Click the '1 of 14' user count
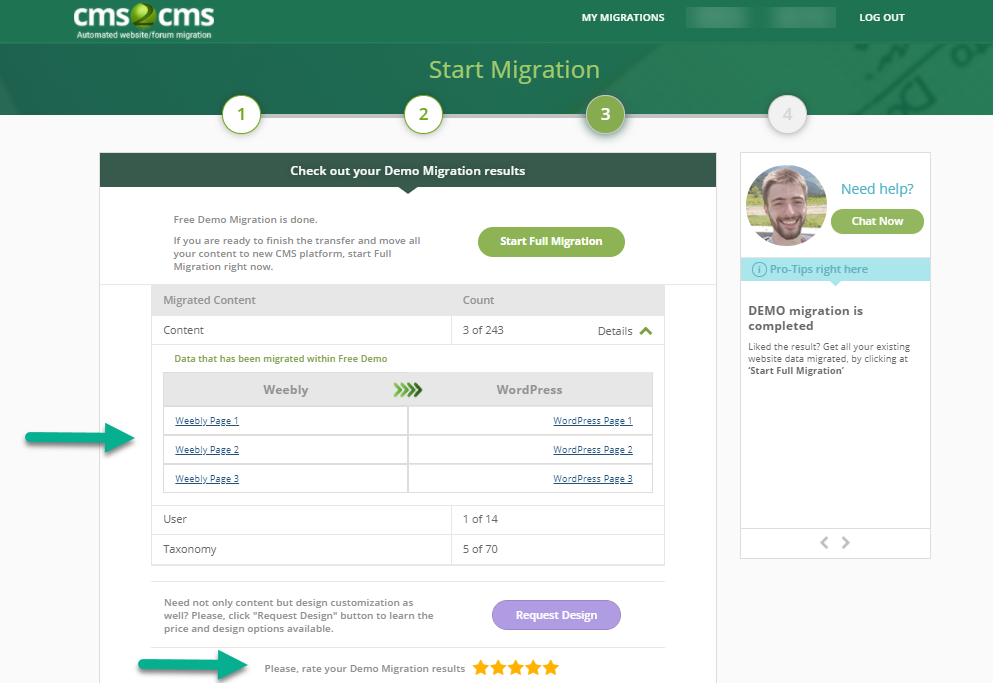Viewport: 993px width, 683px height. 480,519
